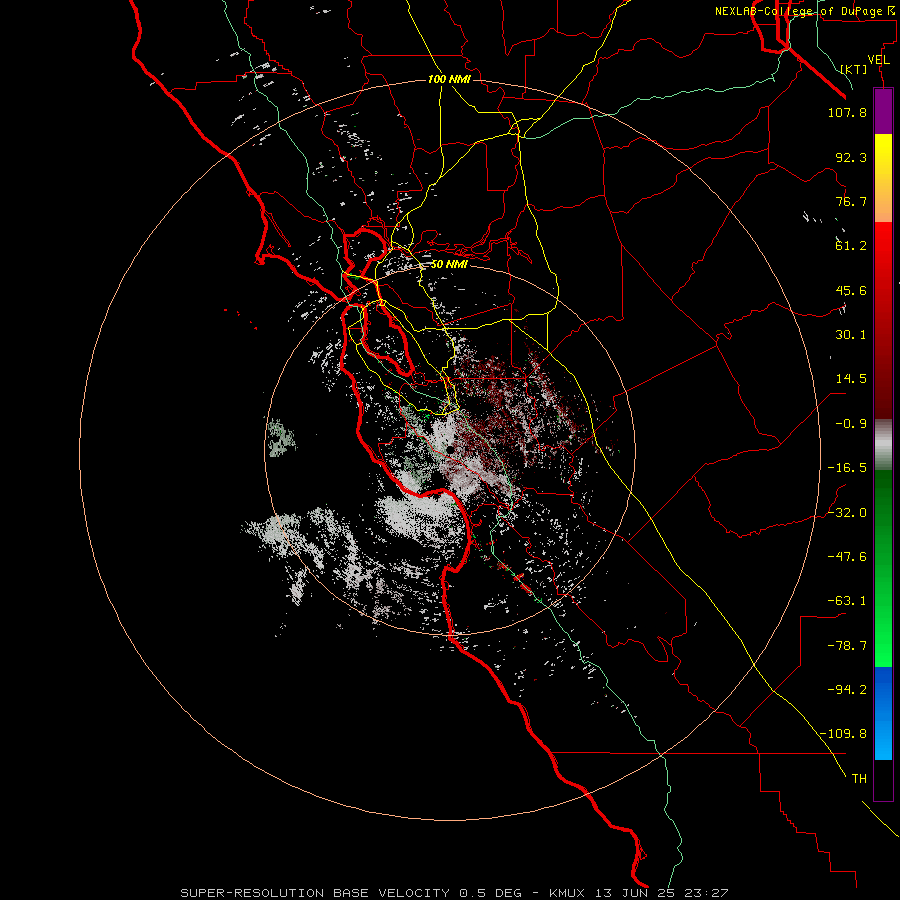Viewport: 900px width, 900px height.
Task: Click the 61.2 velocity scale value
Action: (x=851, y=246)
